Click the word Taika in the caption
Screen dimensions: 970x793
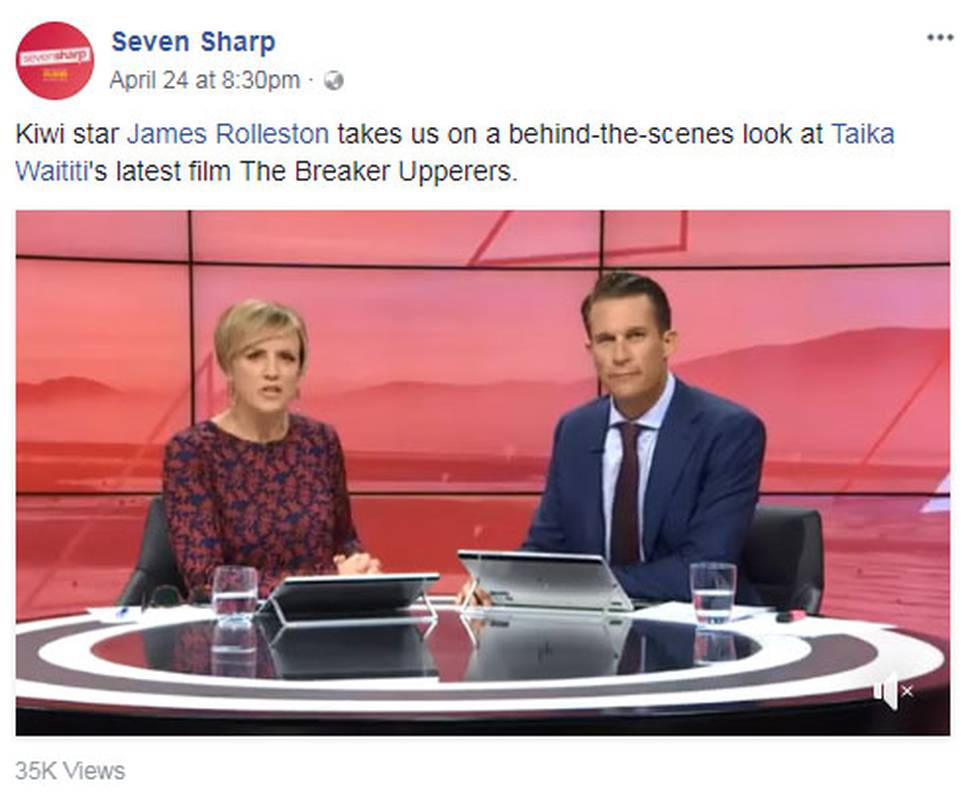click(x=862, y=134)
